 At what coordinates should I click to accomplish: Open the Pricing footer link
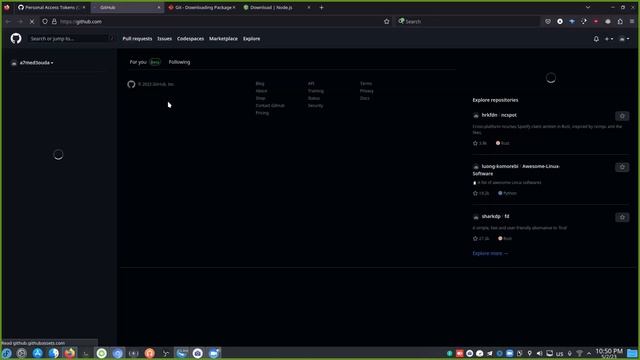262,113
